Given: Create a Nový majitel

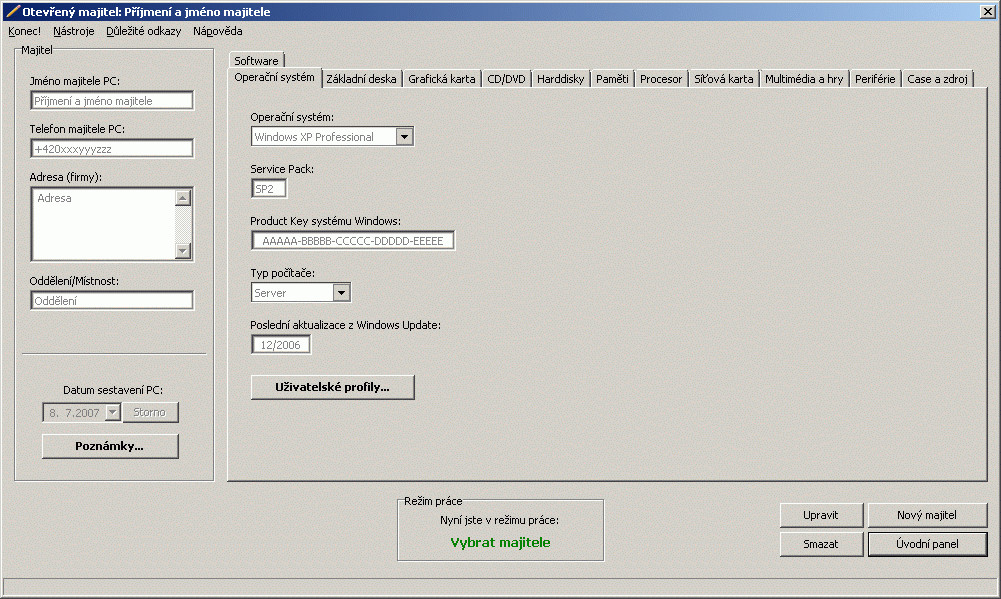Looking at the screenshot, I should (x=927, y=515).
